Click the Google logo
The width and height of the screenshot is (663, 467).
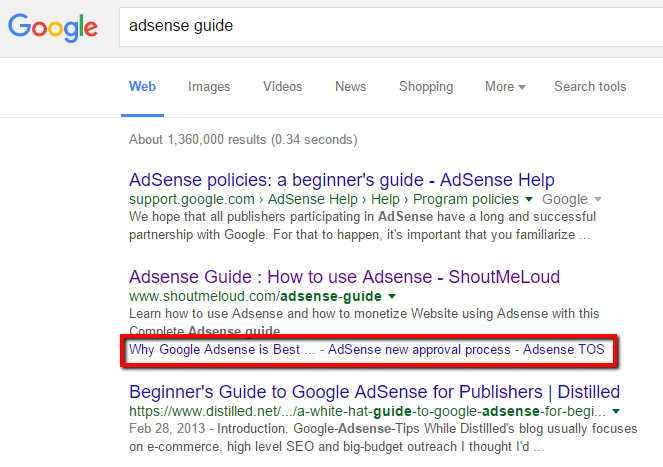53,27
